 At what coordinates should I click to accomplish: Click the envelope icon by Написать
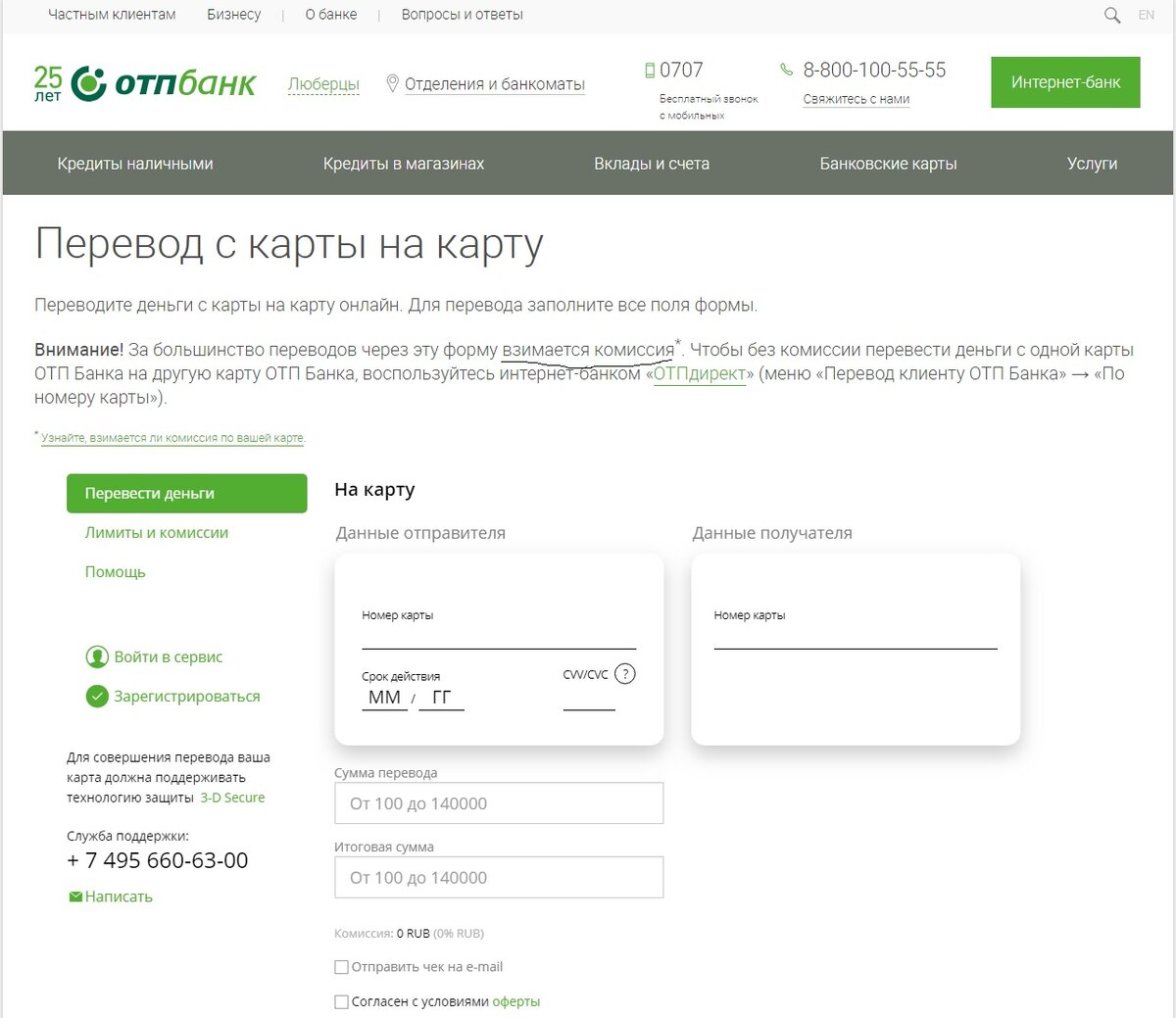(75, 897)
